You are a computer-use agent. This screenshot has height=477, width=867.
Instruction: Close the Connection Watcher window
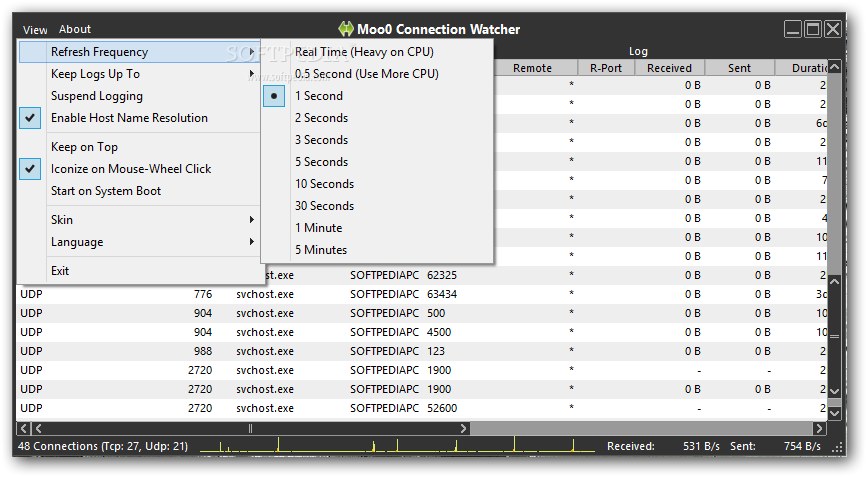[x=833, y=29]
